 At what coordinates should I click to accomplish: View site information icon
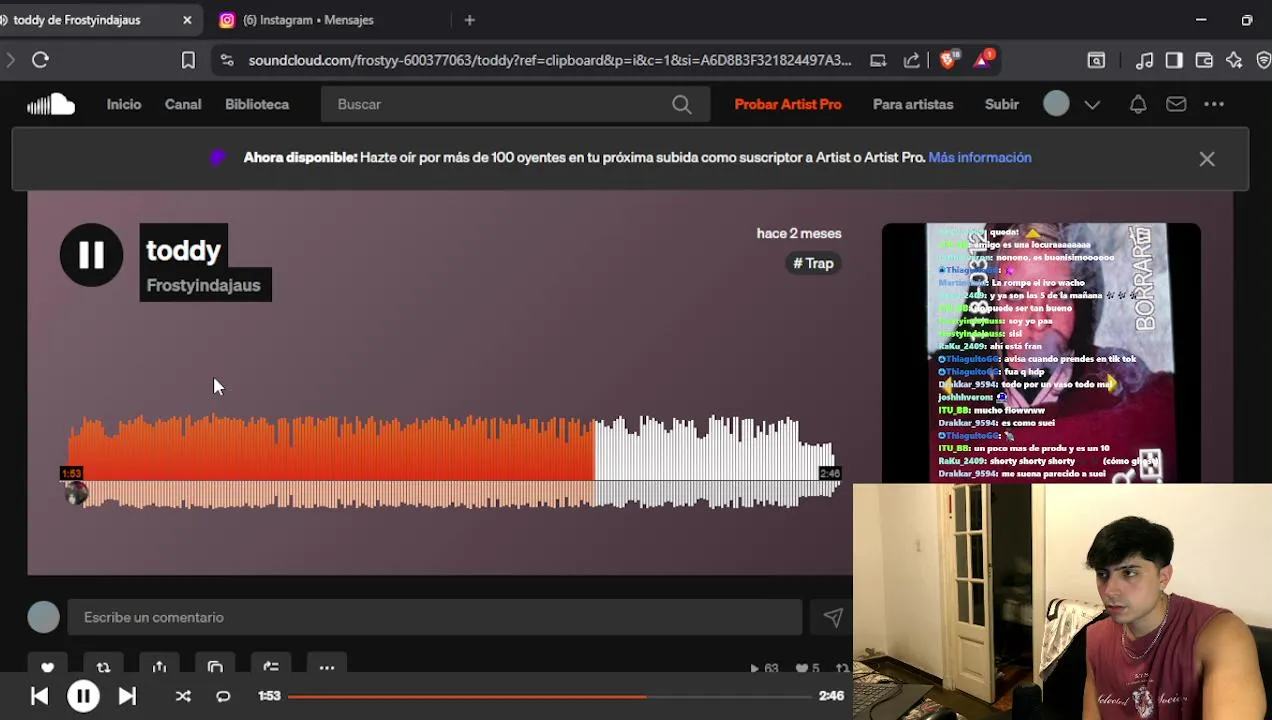(227, 60)
